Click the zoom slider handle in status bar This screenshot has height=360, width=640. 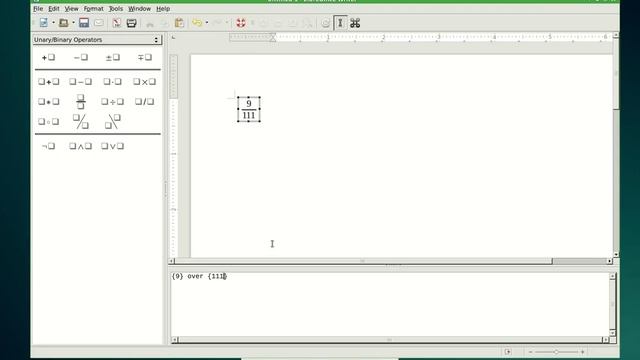(556, 352)
